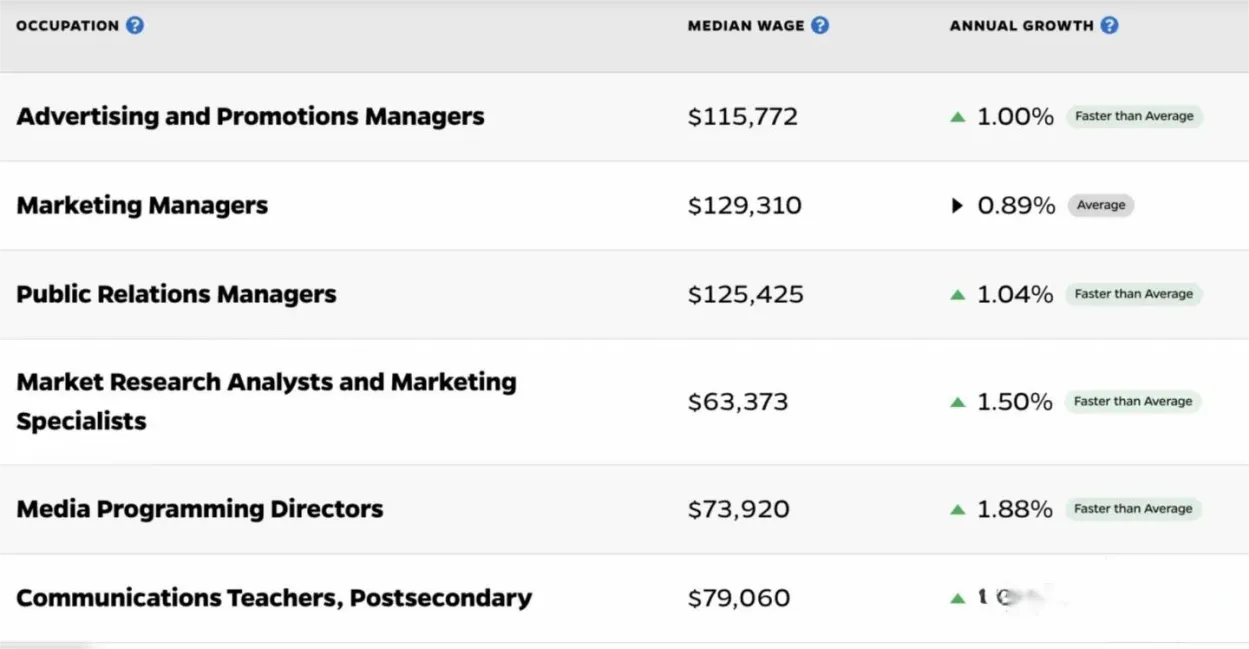The image size is (1249, 649).
Task: Open Advertising and Promotions Managers occupation
Action: pyautogui.click(x=250, y=117)
